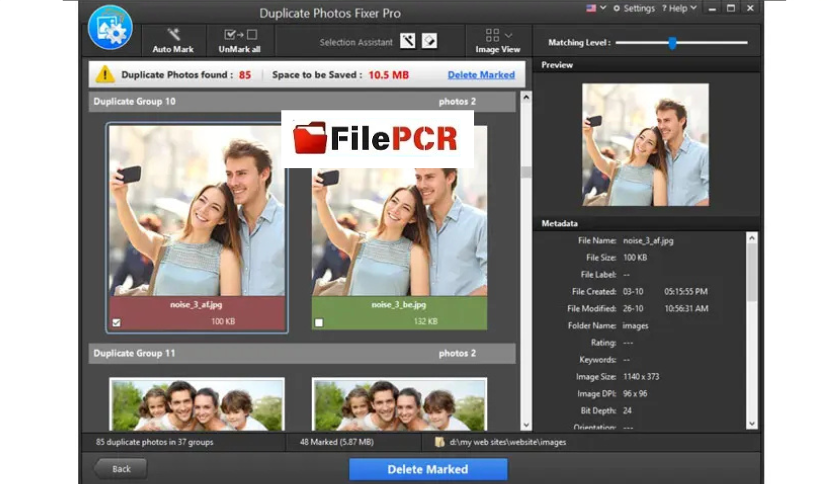
Task: Click '48 Marked (5.87 MB)' status text
Action: (x=336, y=442)
